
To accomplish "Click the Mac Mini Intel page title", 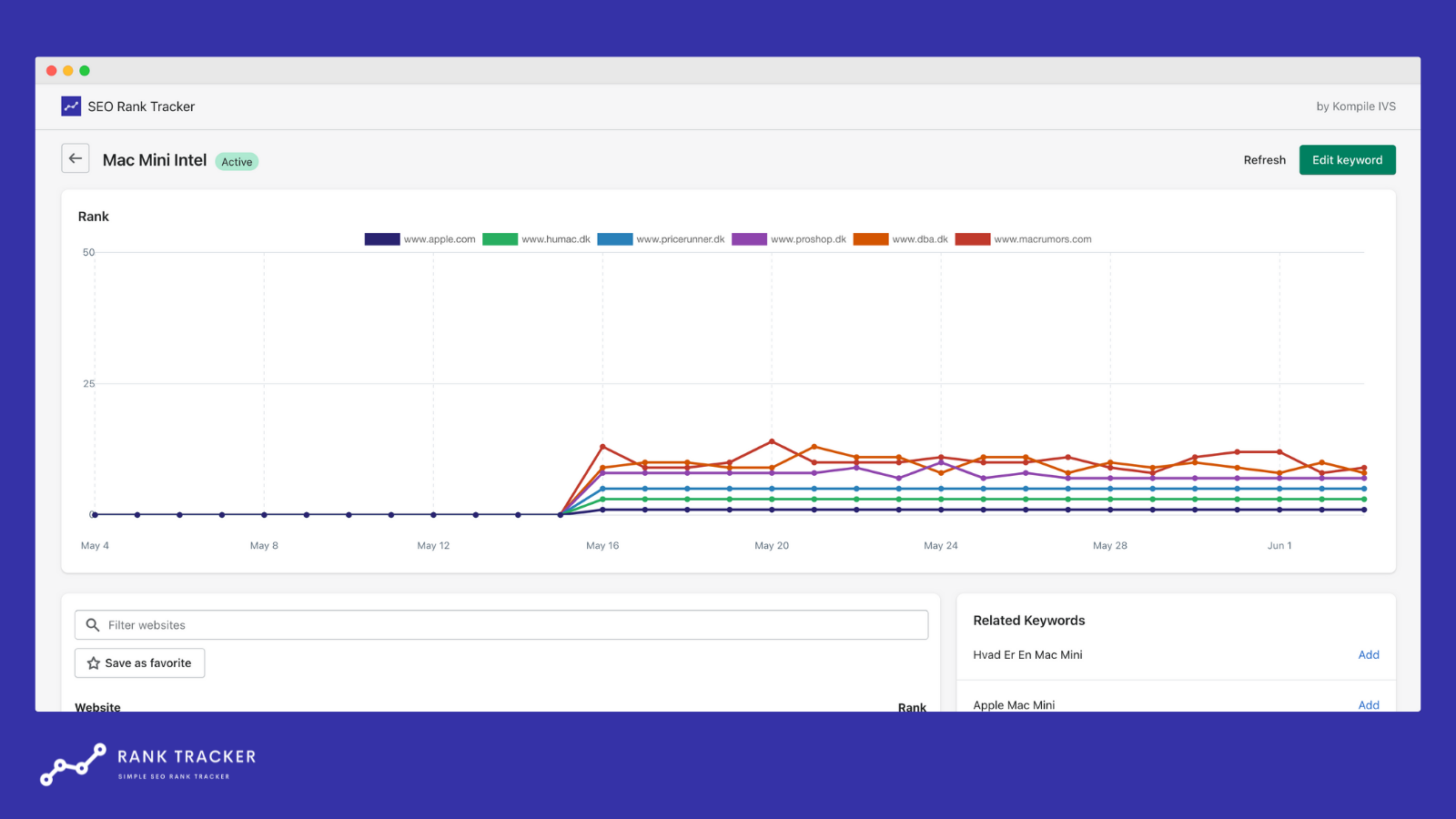I will [155, 160].
